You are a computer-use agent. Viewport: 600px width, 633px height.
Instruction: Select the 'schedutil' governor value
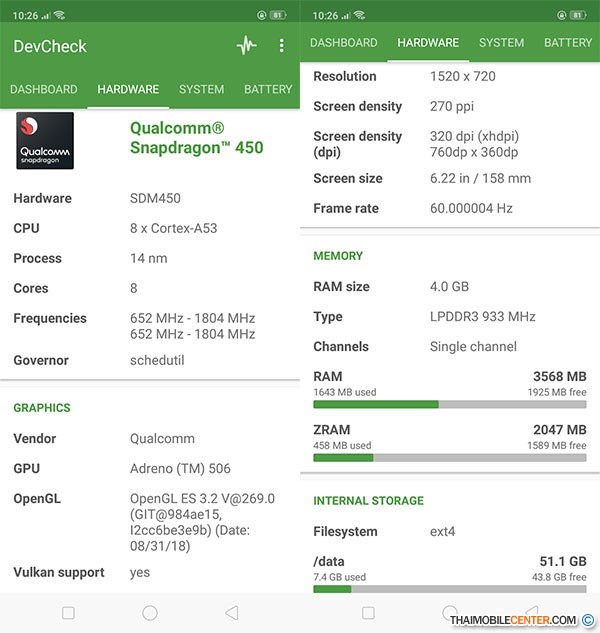click(157, 360)
